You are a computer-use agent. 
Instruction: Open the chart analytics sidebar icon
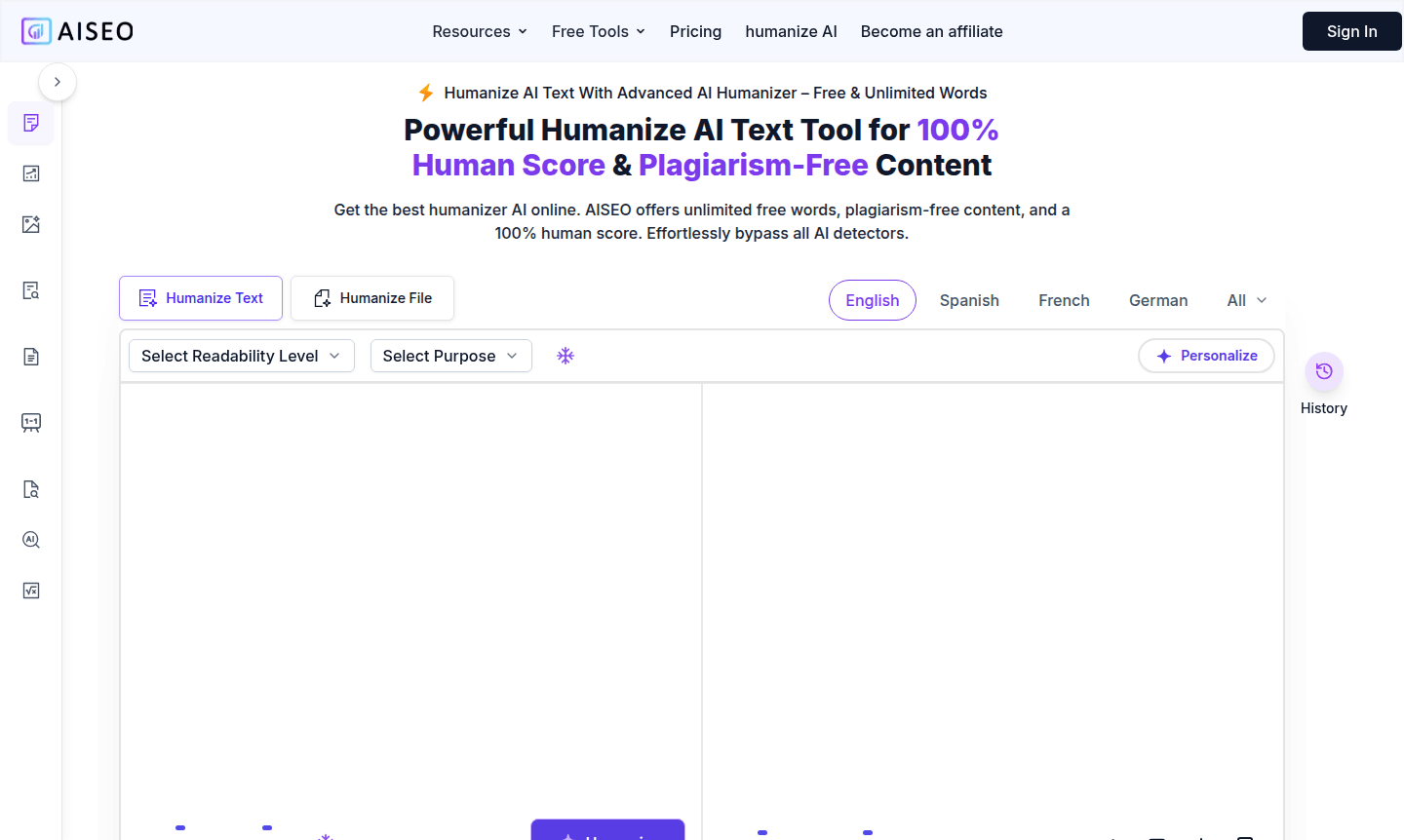tap(31, 173)
